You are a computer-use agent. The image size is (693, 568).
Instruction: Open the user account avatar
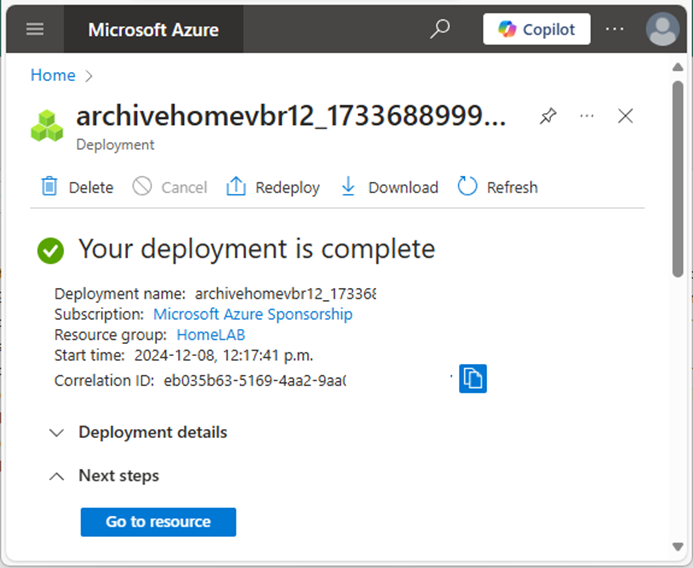(x=662, y=29)
